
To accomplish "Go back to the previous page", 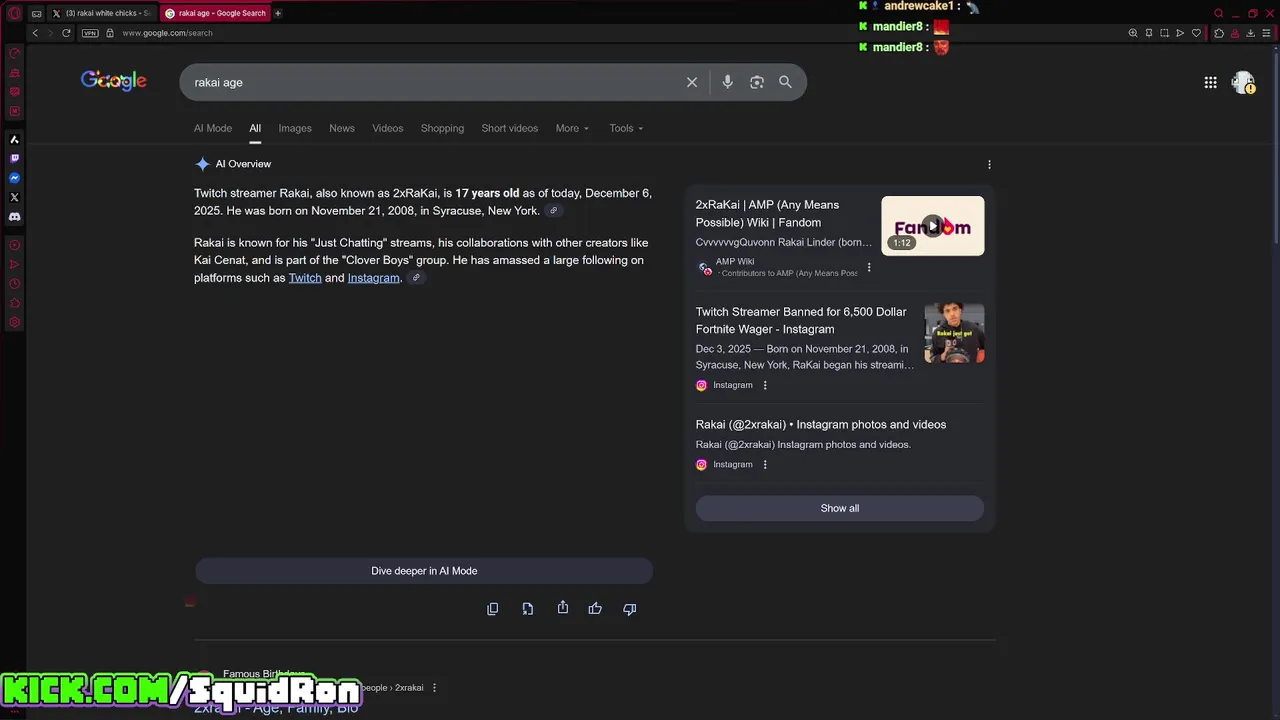I will (35, 33).
